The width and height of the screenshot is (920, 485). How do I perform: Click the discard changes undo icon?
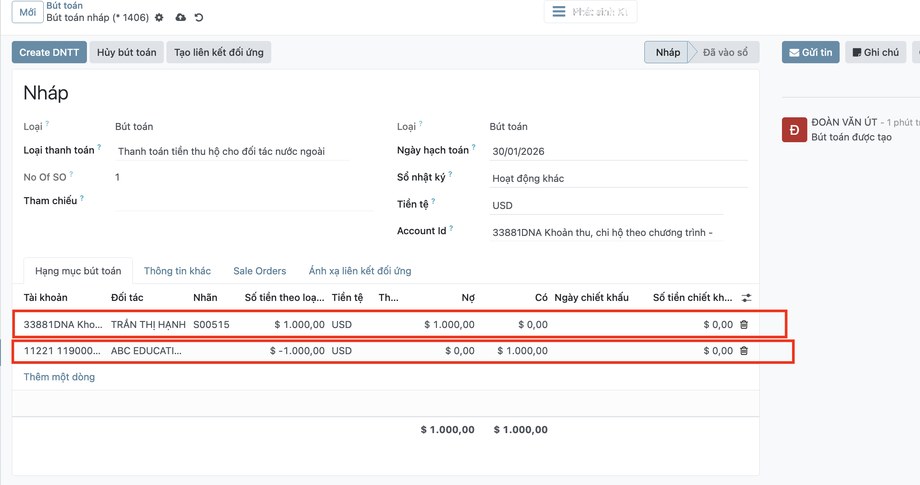click(199, 18)
